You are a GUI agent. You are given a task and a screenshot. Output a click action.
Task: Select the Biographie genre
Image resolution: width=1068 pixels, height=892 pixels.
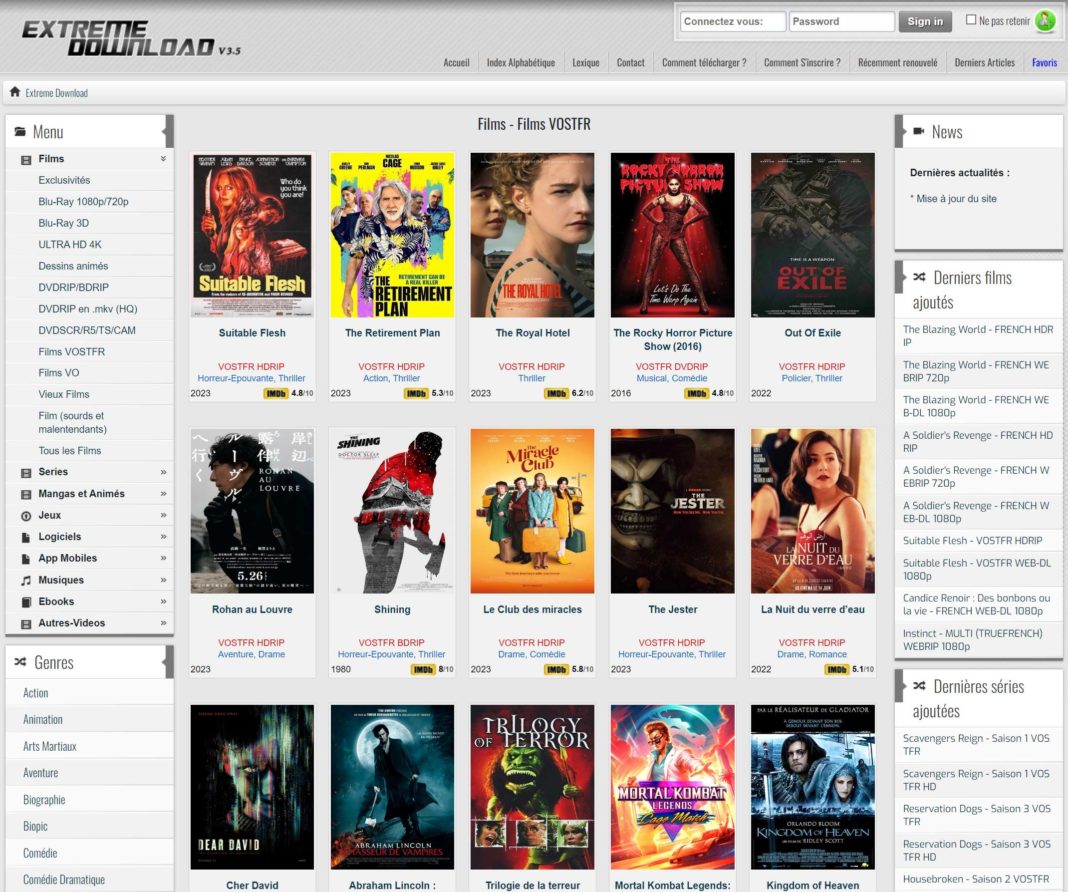(44, 799)
